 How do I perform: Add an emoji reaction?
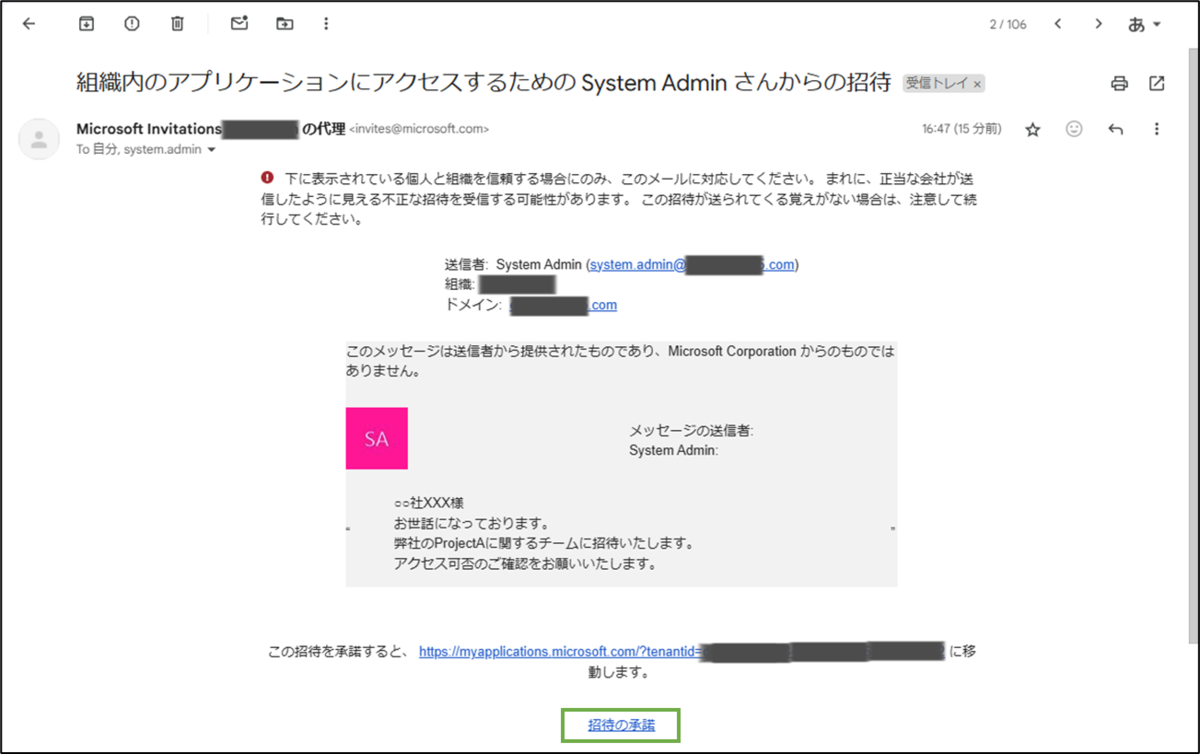[x=1074, y=129]
